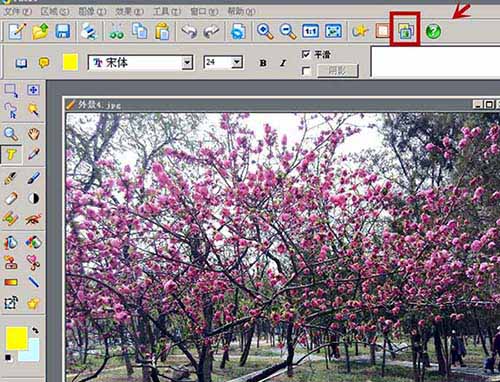500x382 pixels.
Task: Click the star wand toolbar icon
Action: point(360,31)
